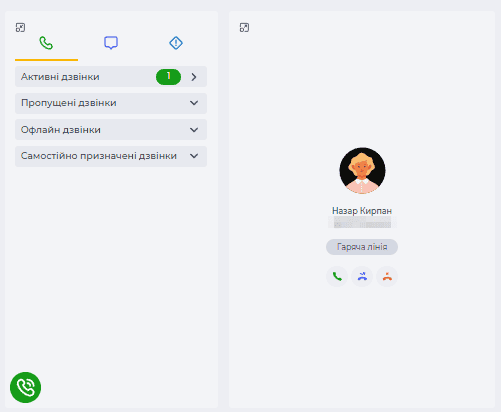
Task: Expand Самостійно призначені дзвінки chevron
Action: click(x=194, y=156)
